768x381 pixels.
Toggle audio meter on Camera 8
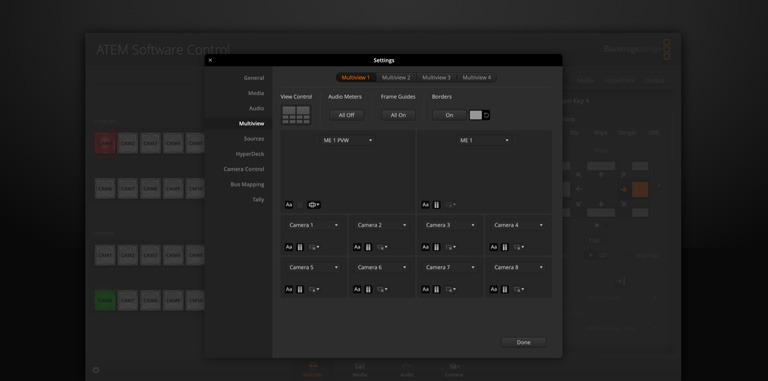pyautogui.click(x=505, y=289)
